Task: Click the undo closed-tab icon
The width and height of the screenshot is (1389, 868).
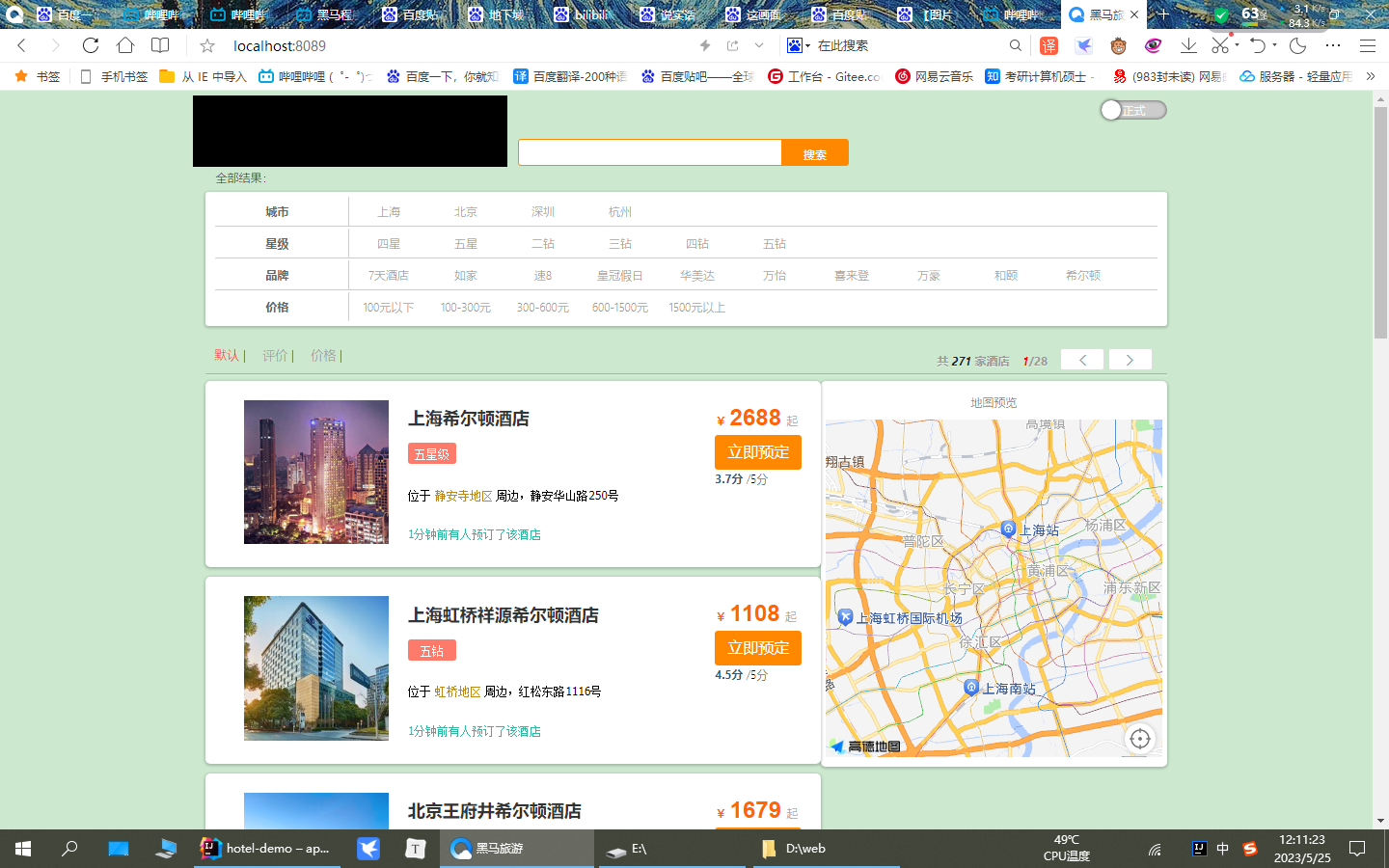Action: (1258, 45)
